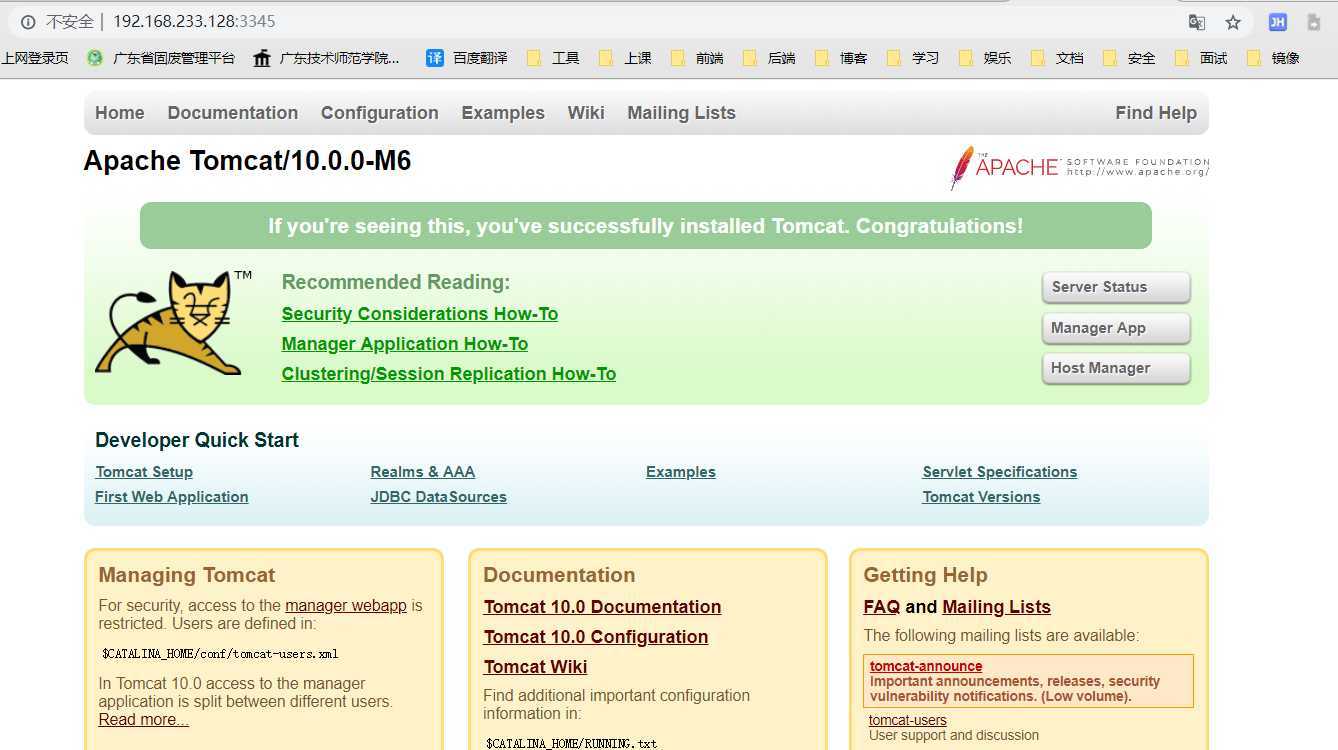Click the Manager App button

click(1116, 328)
